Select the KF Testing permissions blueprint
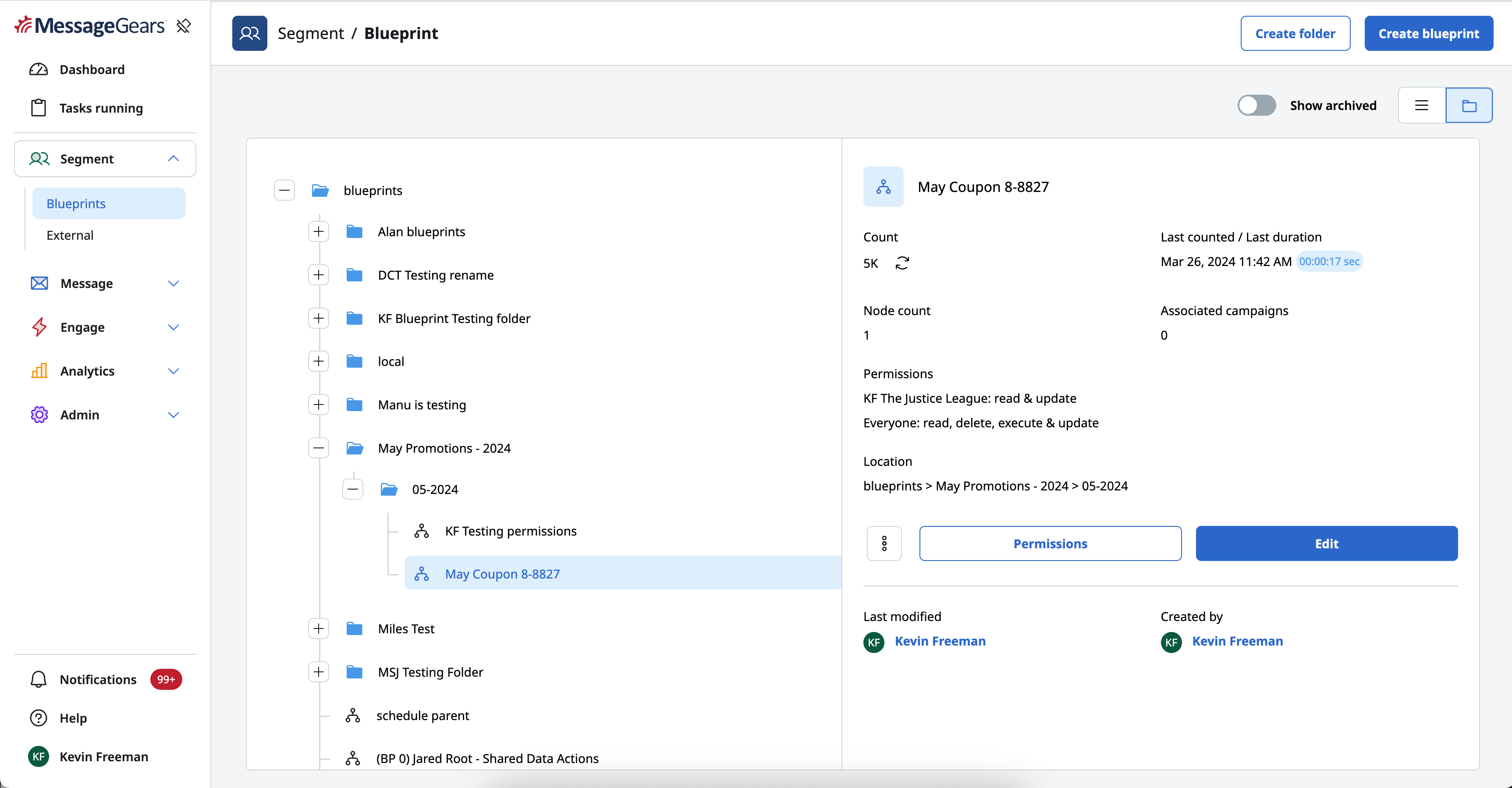Viewport: 1512px width, 788px height. (511, 531)
